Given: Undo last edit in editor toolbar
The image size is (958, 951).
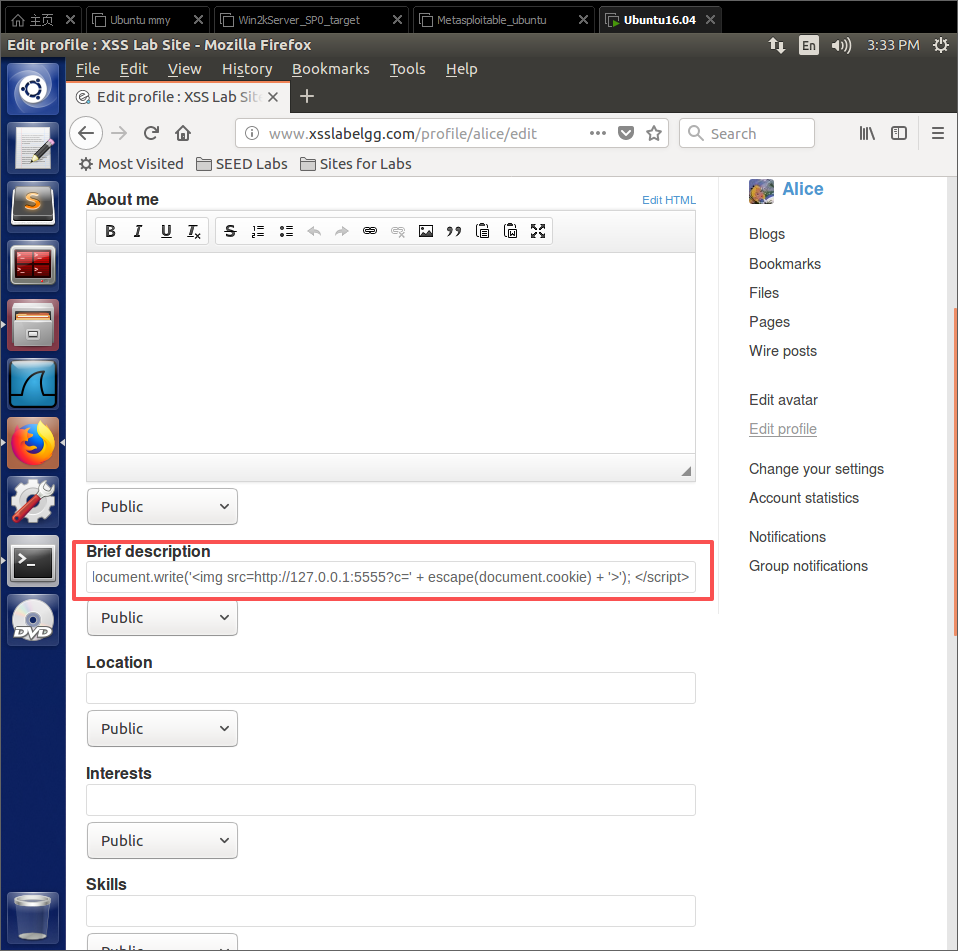Looking at the screenshot, I should point(314,231).
